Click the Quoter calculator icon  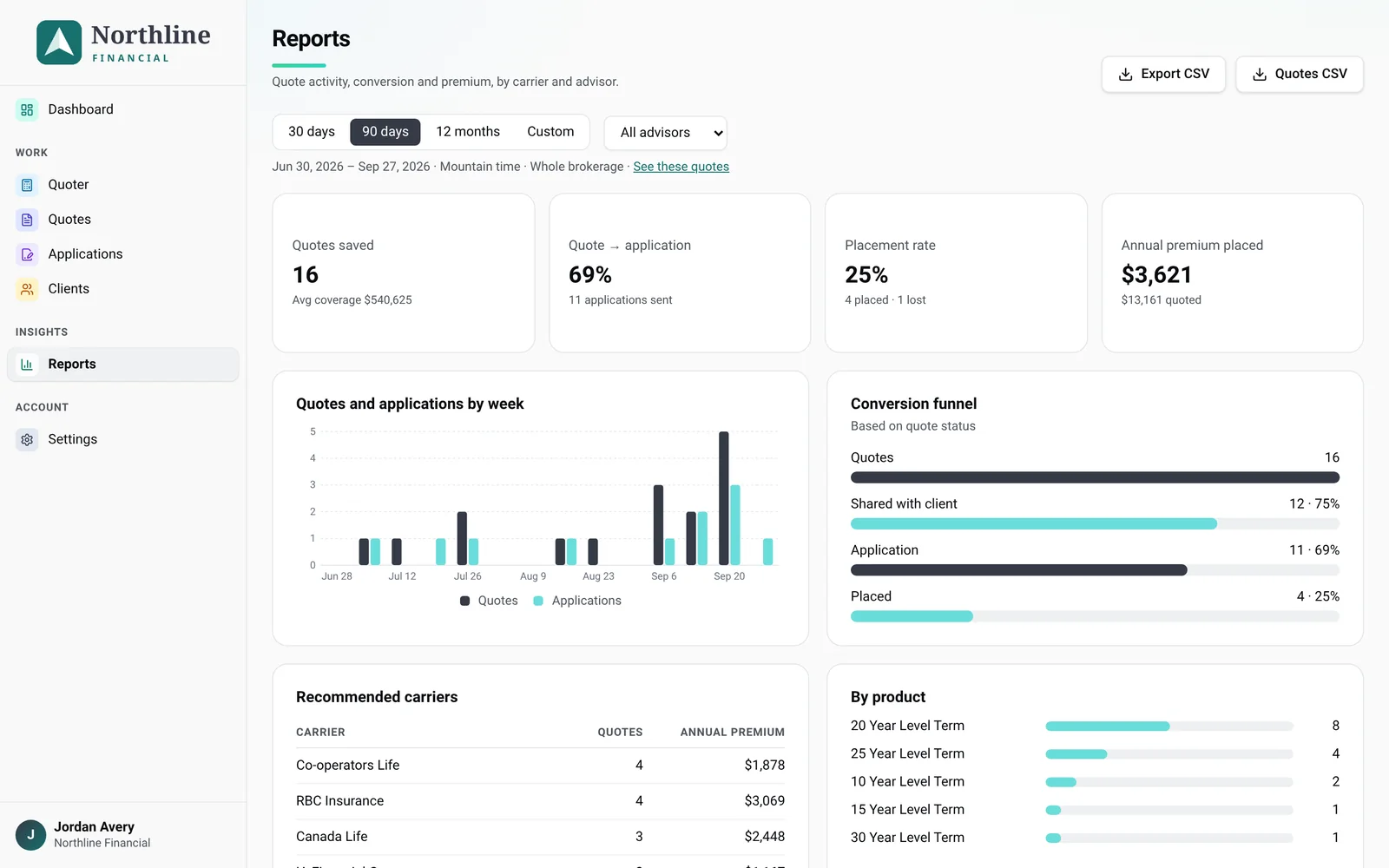27,185
